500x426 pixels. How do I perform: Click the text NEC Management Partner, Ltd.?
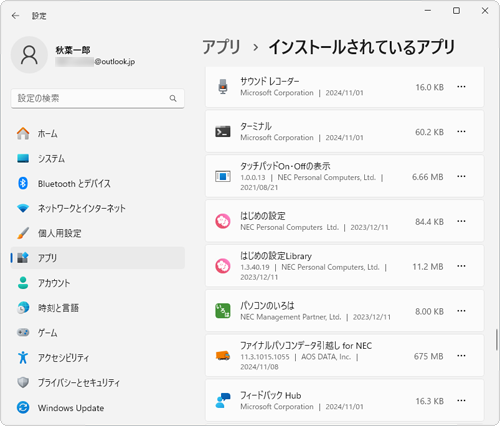pyautogui.click(x=291, y=317)
